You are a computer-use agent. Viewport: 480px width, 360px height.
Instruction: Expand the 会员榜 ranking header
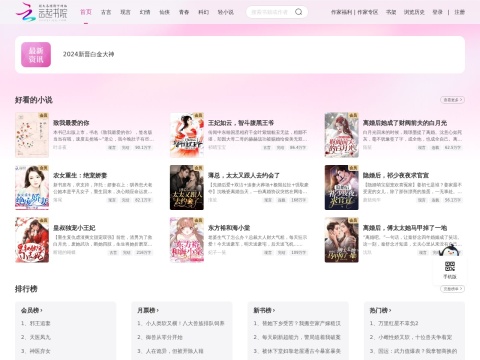pyautogui.click(x=32, y=310)
